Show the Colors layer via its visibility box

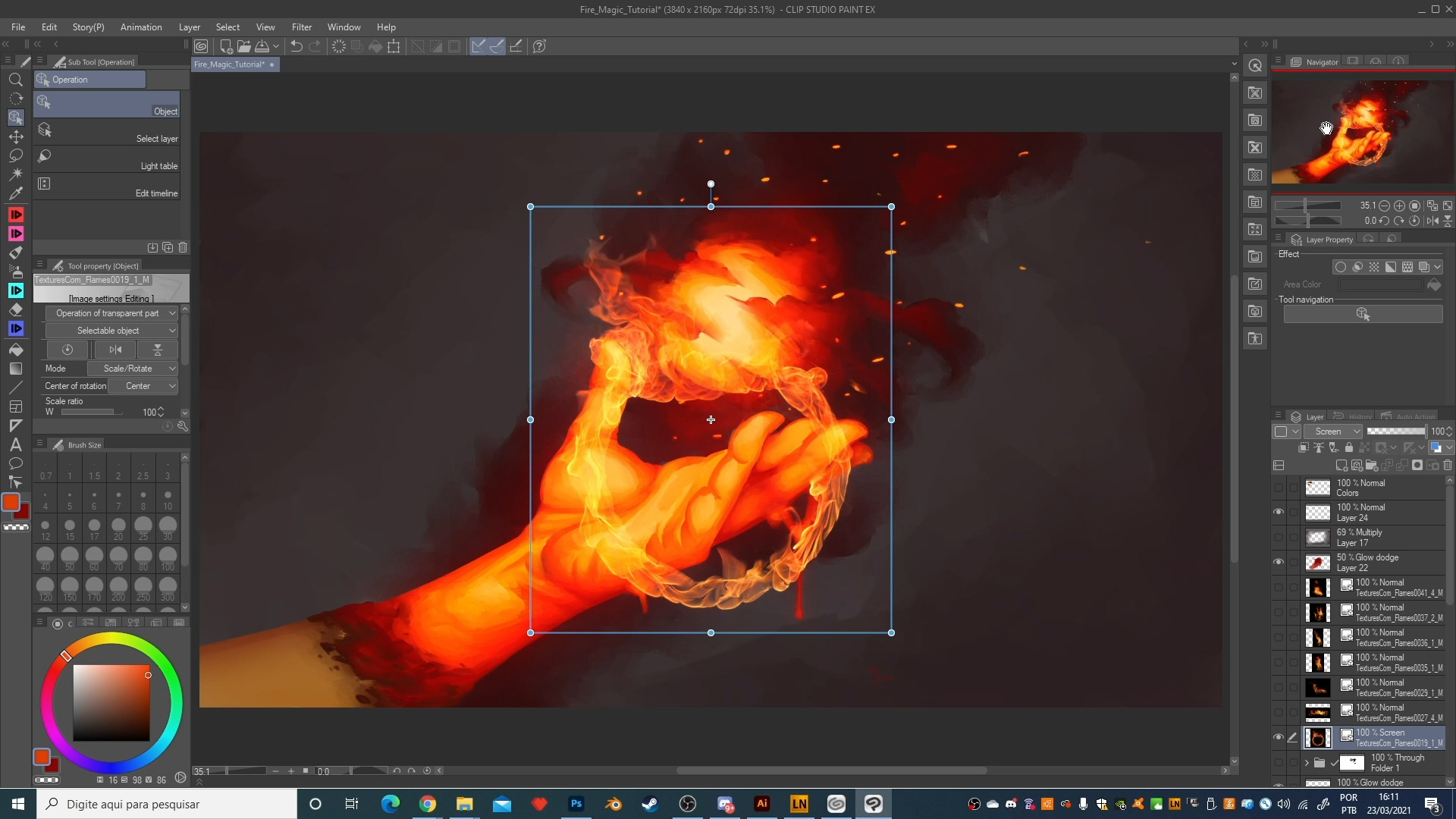[x=1279, y=488]
